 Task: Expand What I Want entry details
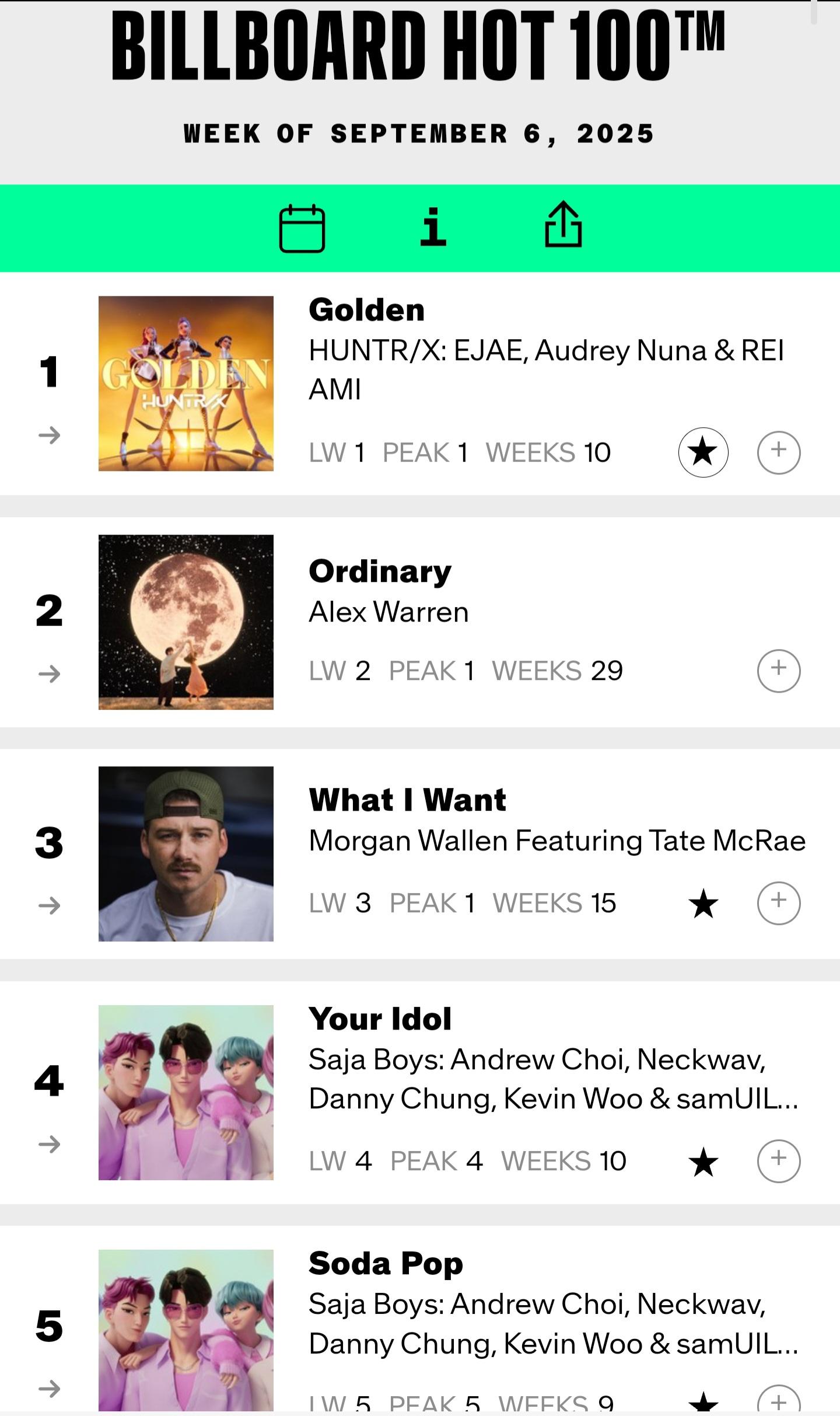point(778,903)
